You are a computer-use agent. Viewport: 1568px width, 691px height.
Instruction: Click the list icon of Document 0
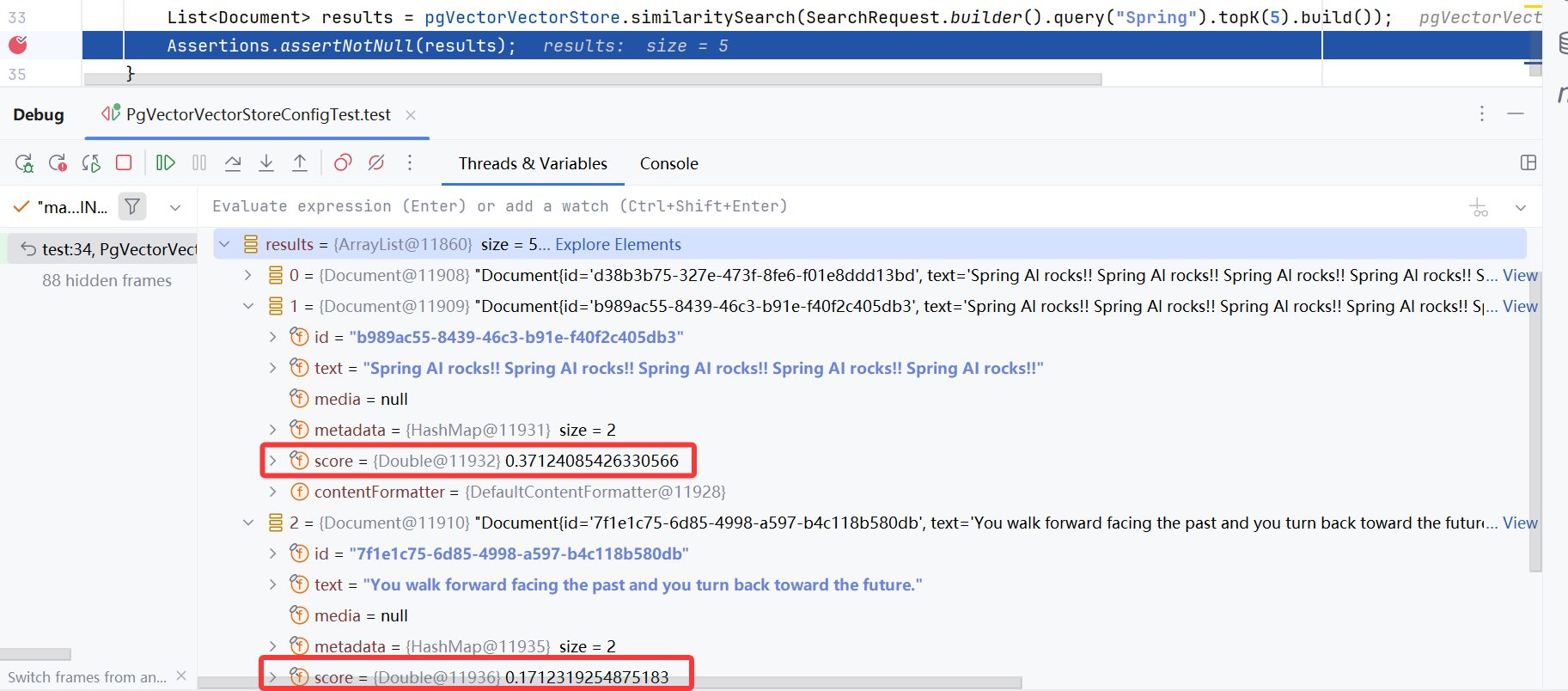tap(276, 275)
